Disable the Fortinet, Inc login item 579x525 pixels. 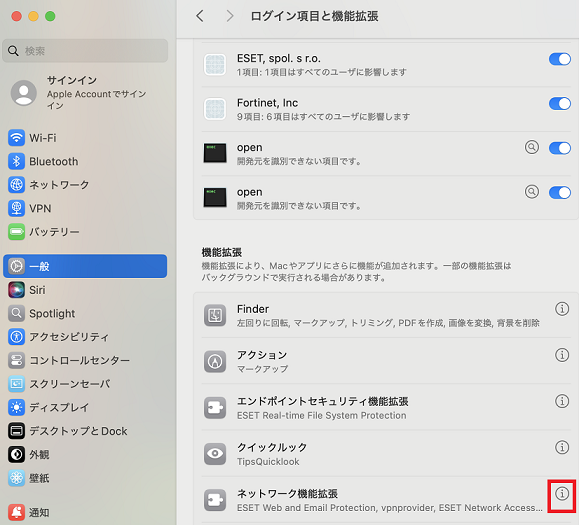point(559,104)
